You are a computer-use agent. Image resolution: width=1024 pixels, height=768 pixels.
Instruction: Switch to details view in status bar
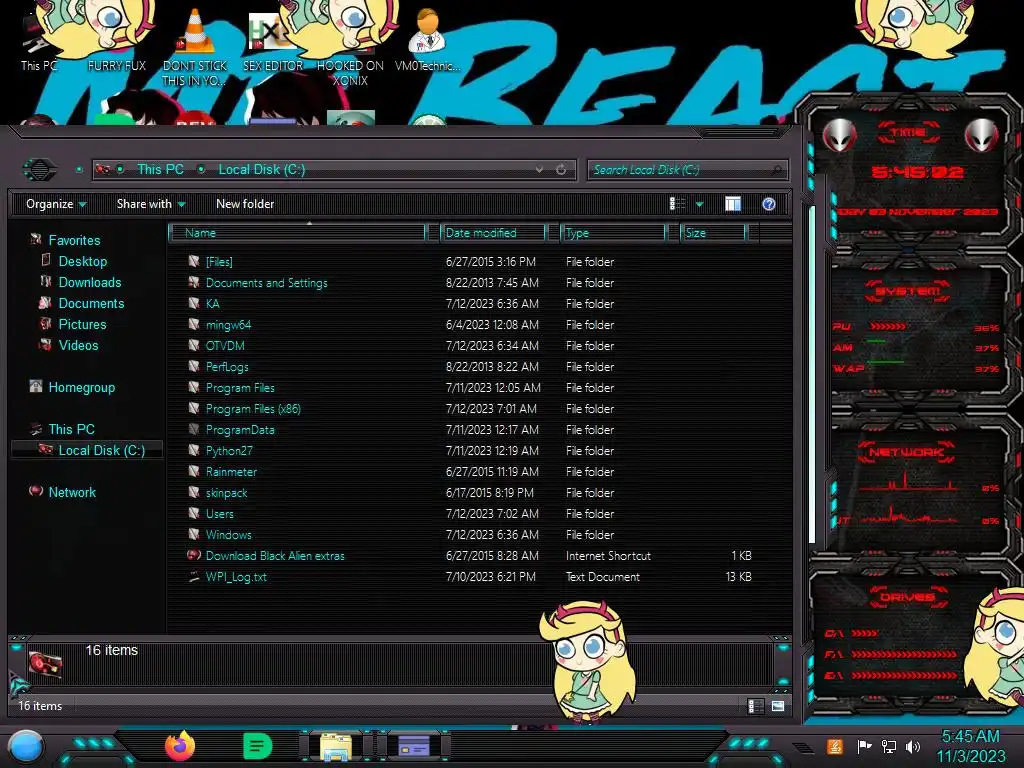pyautogui.click(x=755, y=706)
